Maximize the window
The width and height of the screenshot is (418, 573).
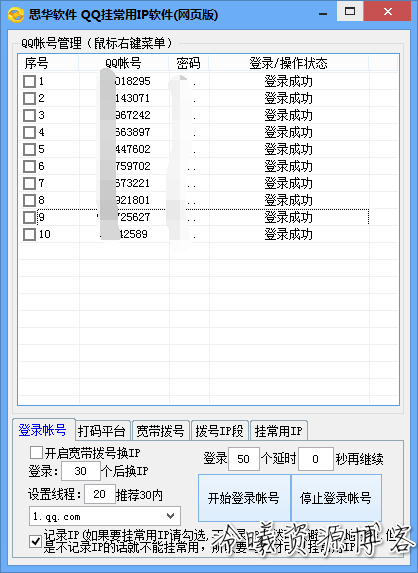click(350, 11)
